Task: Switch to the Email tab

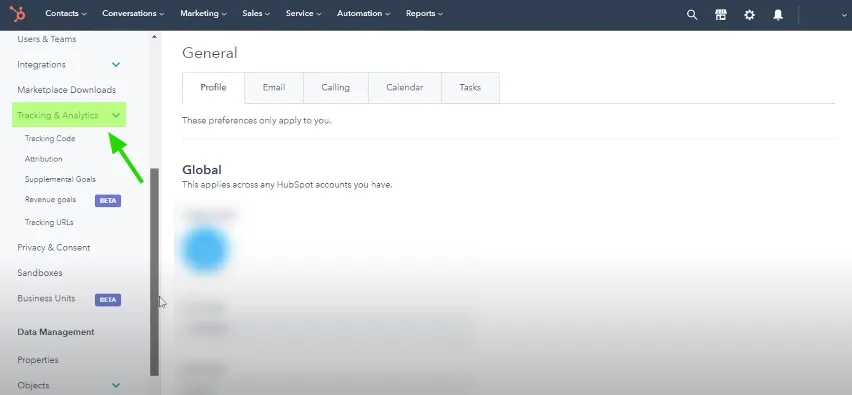Action: (274, 87)
